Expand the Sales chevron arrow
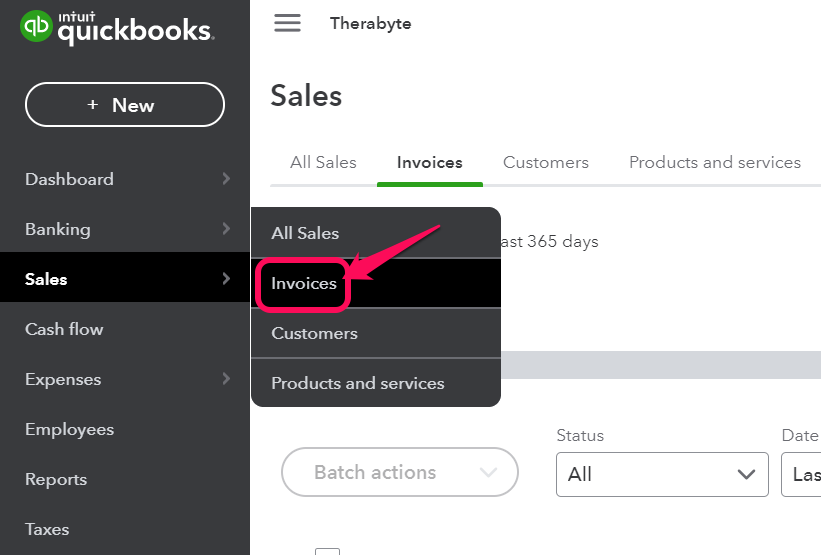The height and width of the screenshot is (555, 821). coord(226,279)
